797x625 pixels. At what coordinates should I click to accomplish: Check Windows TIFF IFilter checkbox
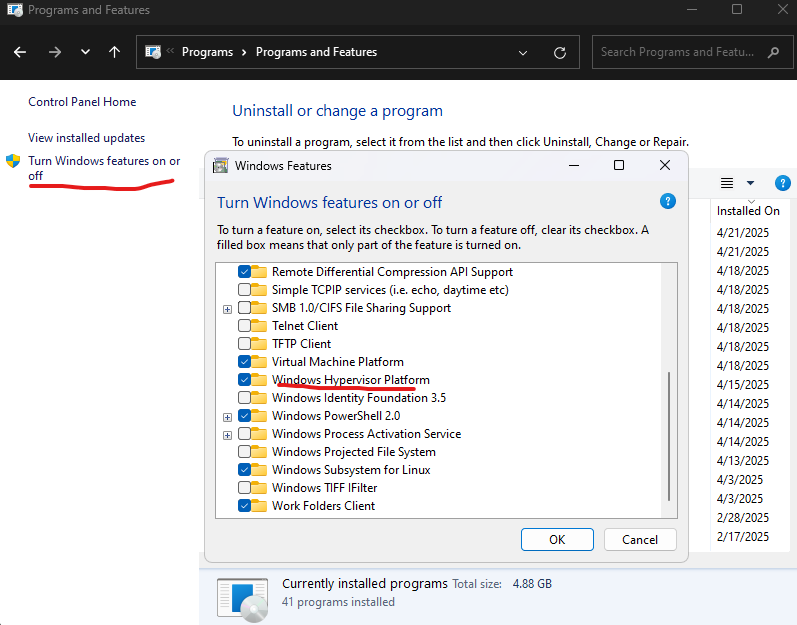[244, 488]
